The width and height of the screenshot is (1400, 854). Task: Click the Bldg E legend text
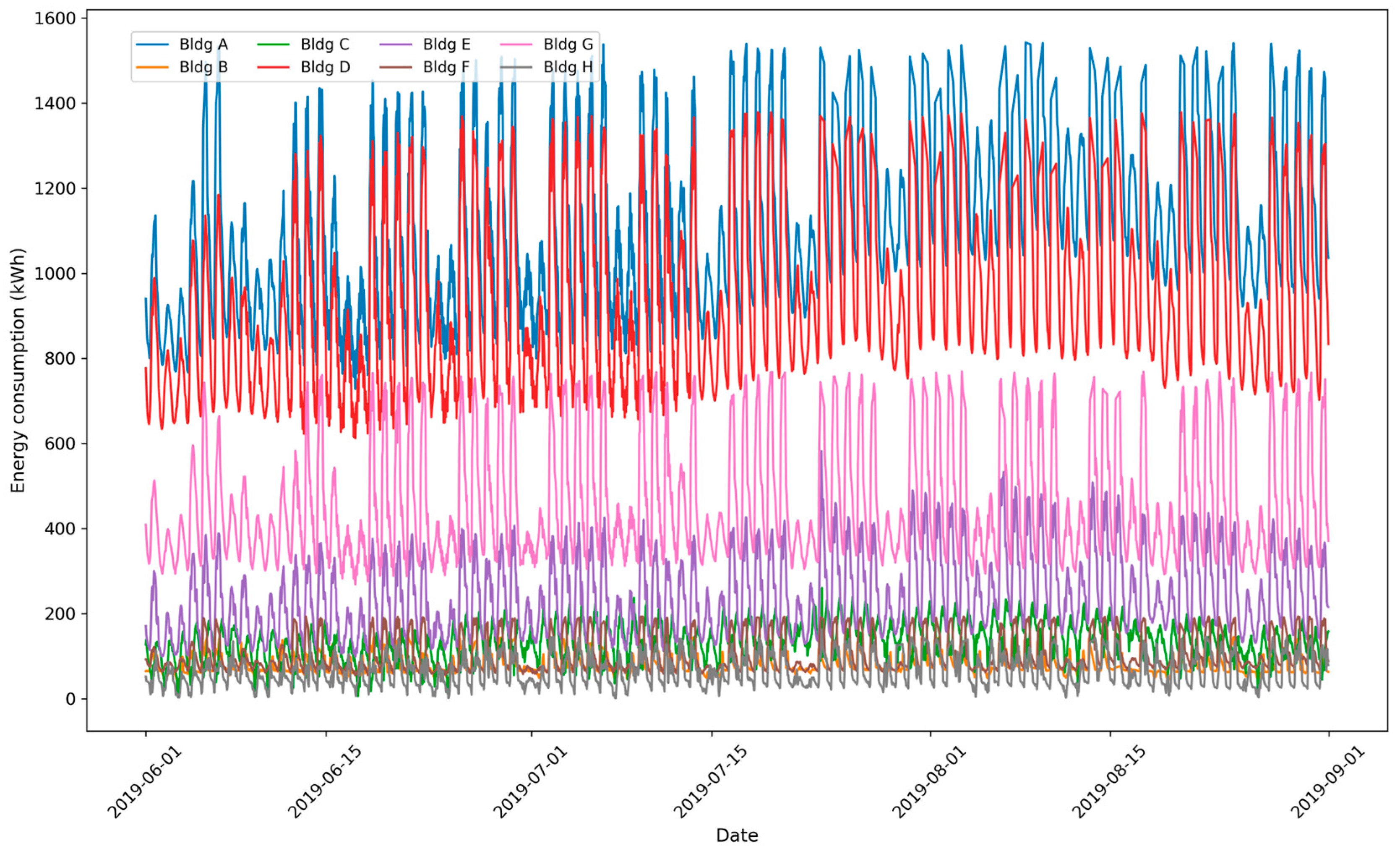tap(446, 44)
